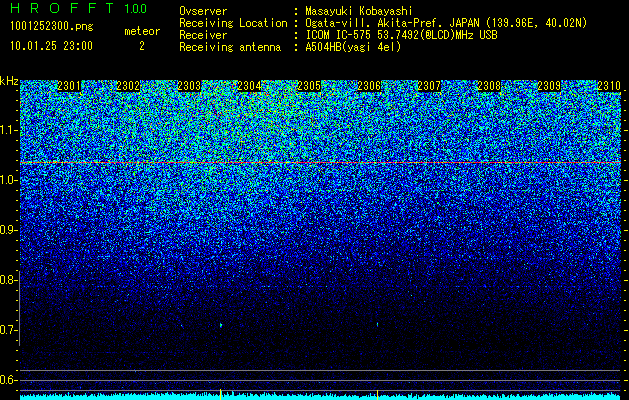The width and height of the screenshot is (629, 400).
Task: Click the yellow detection tick below 2306
Action: tap(377, 394)
